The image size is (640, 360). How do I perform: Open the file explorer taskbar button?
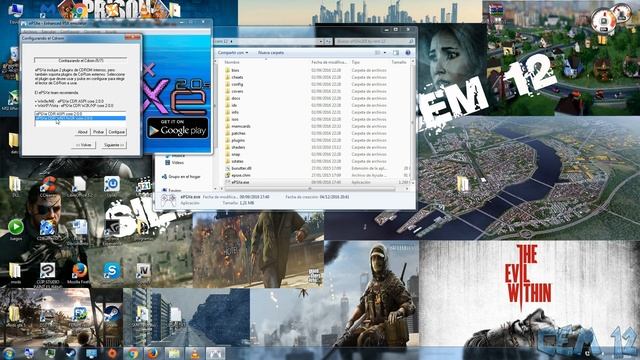pos(174,353)
